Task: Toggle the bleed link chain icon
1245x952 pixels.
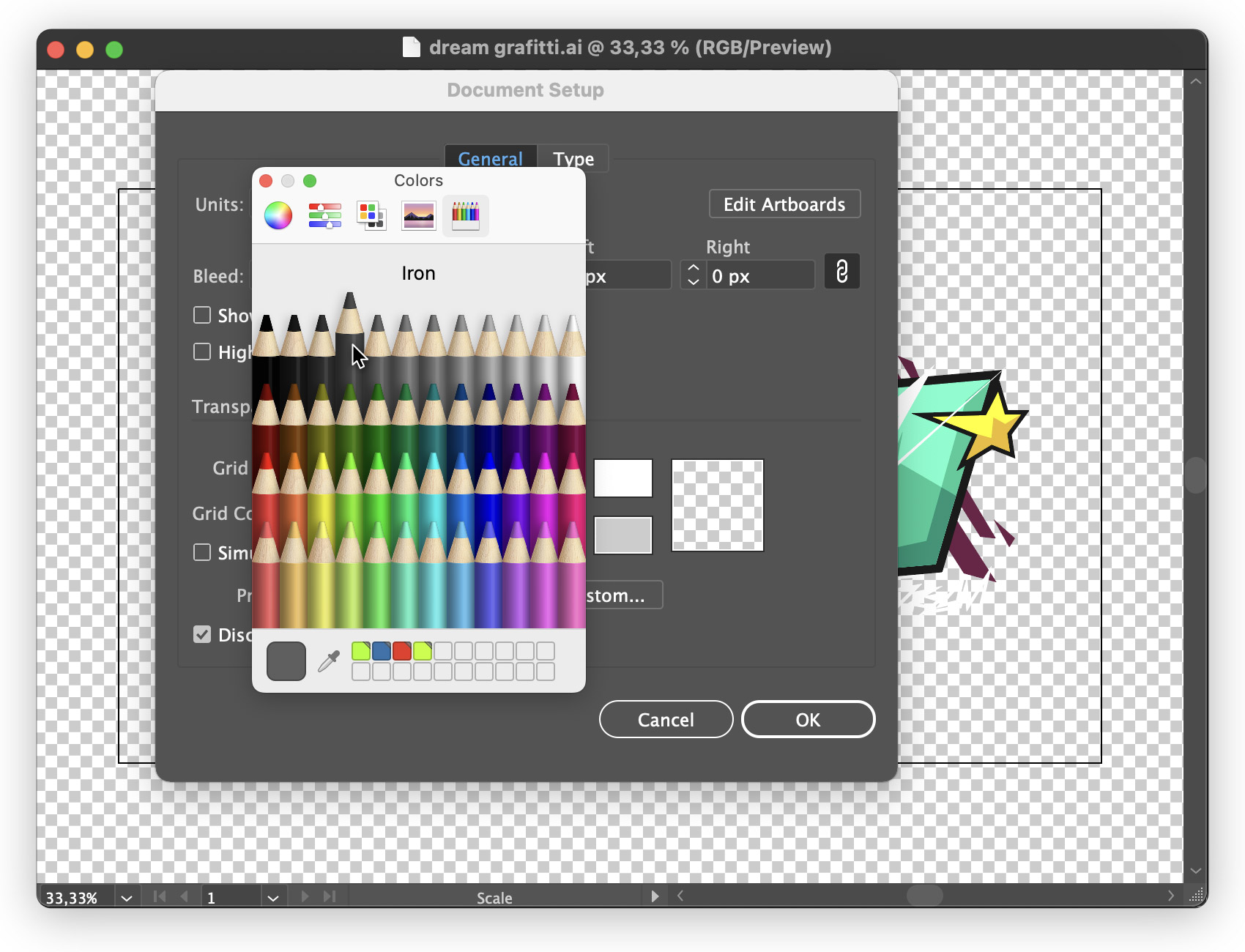Action: [x=841, y=272]
